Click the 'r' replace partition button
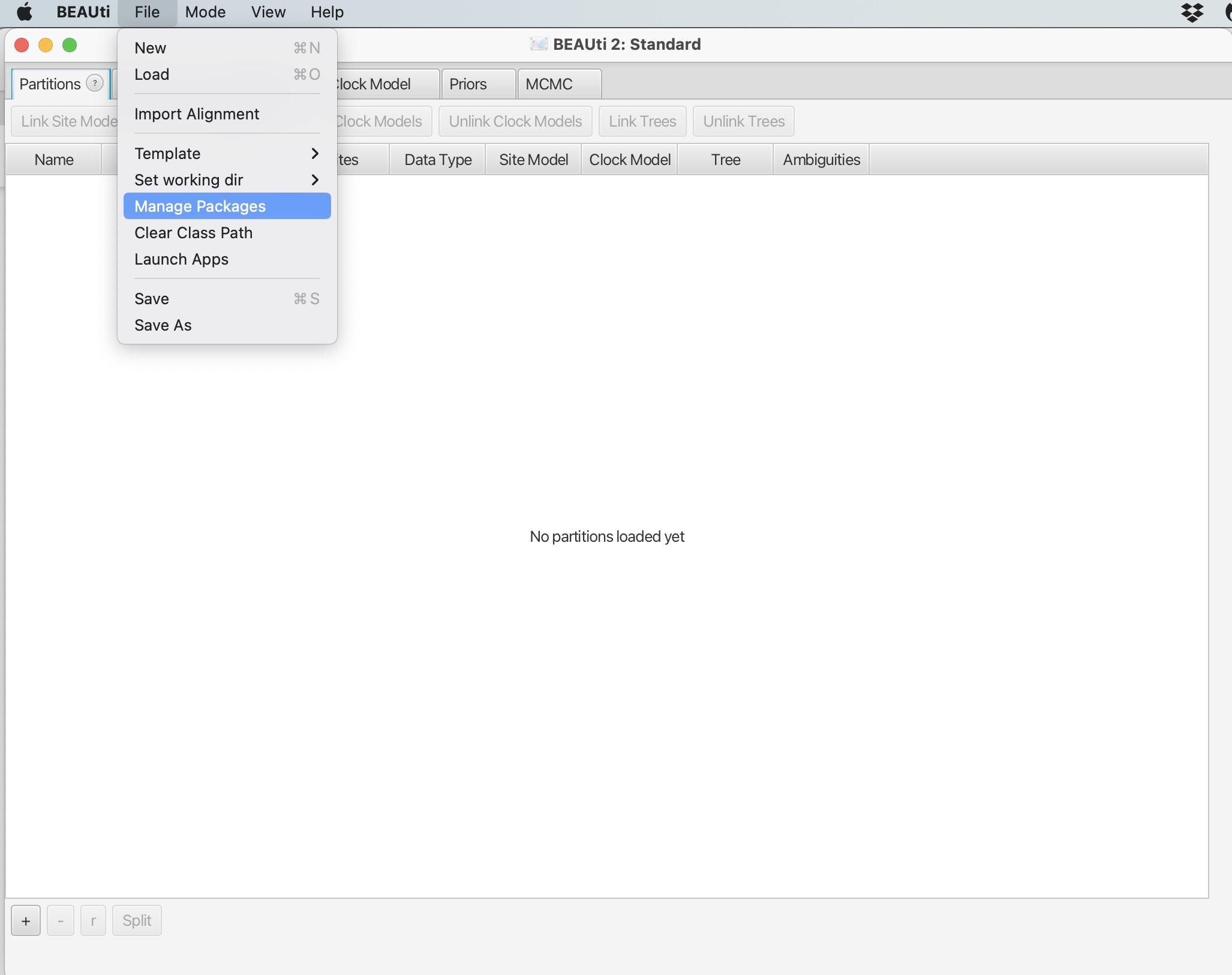 coord(93,920)
